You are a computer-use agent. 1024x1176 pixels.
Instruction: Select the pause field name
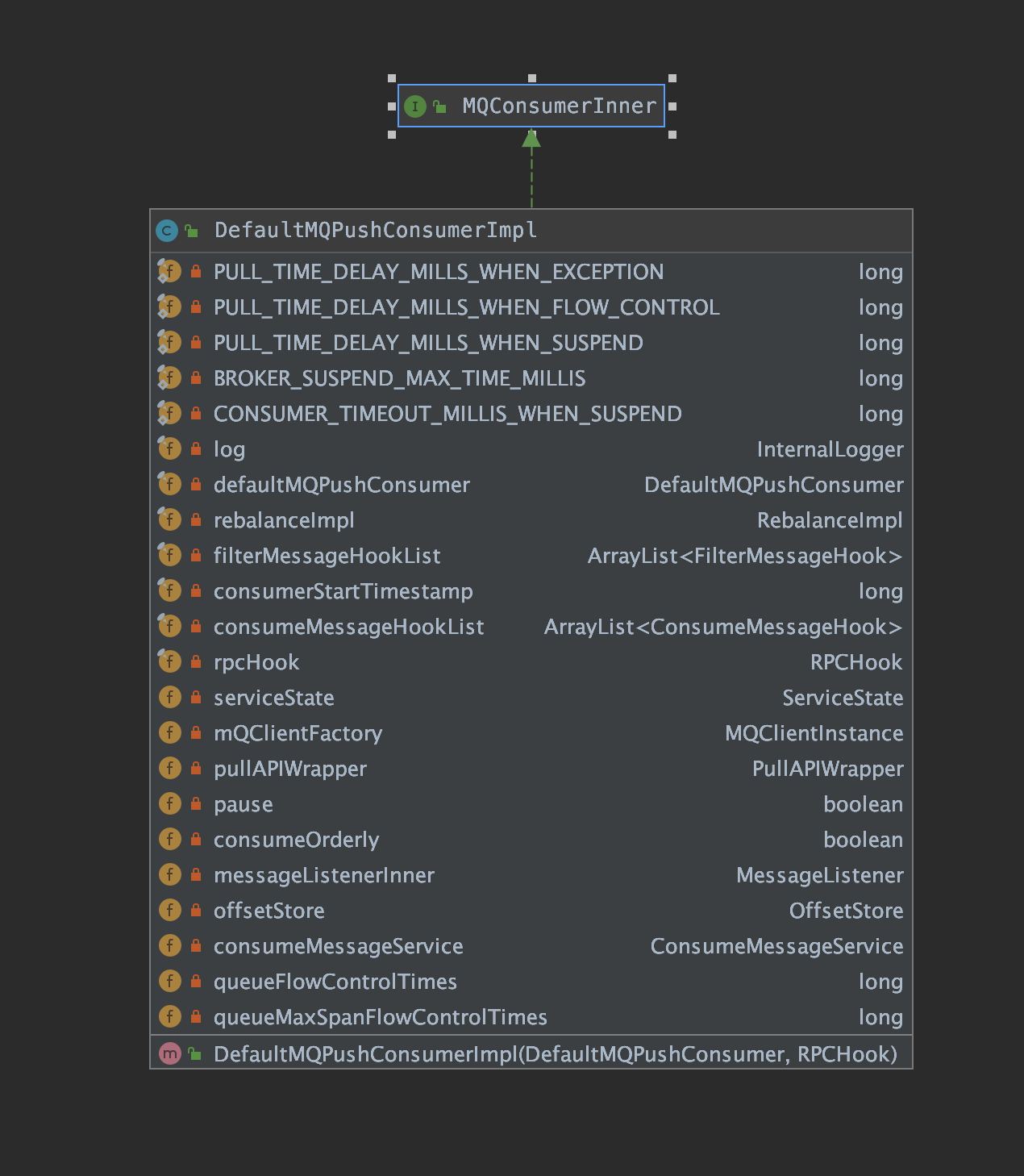click(x=244, y=805)
